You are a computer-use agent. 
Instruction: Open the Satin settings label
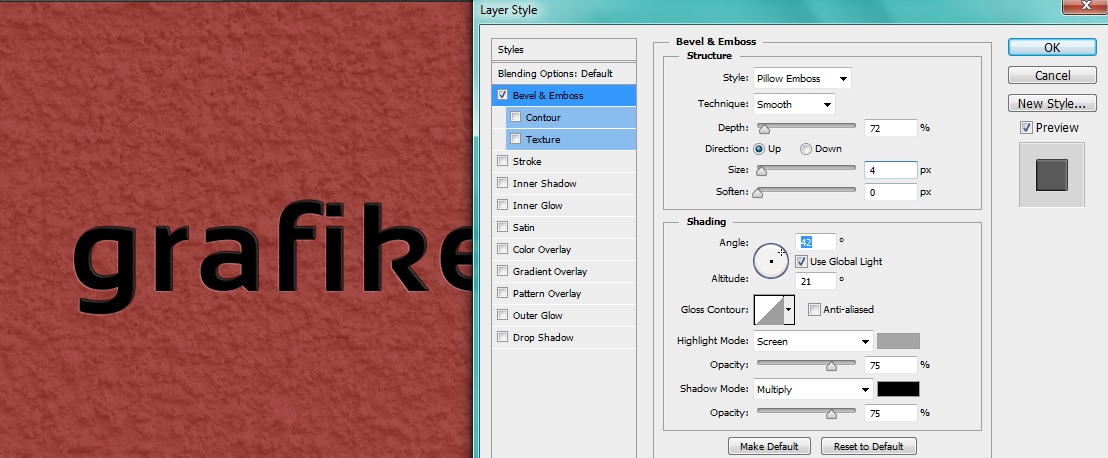tap(524, 227)
